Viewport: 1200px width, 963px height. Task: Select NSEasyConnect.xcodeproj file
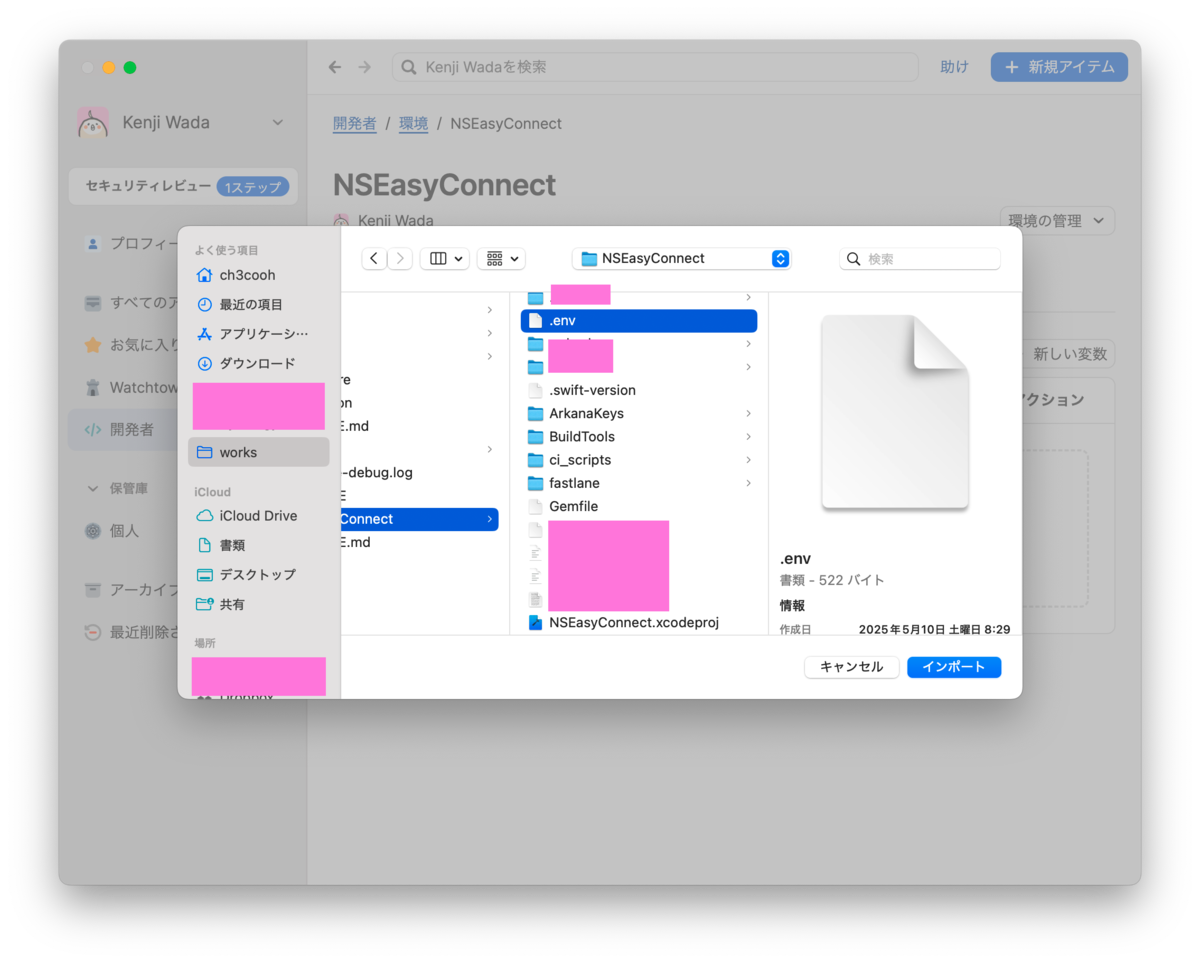tap(634, 622)
